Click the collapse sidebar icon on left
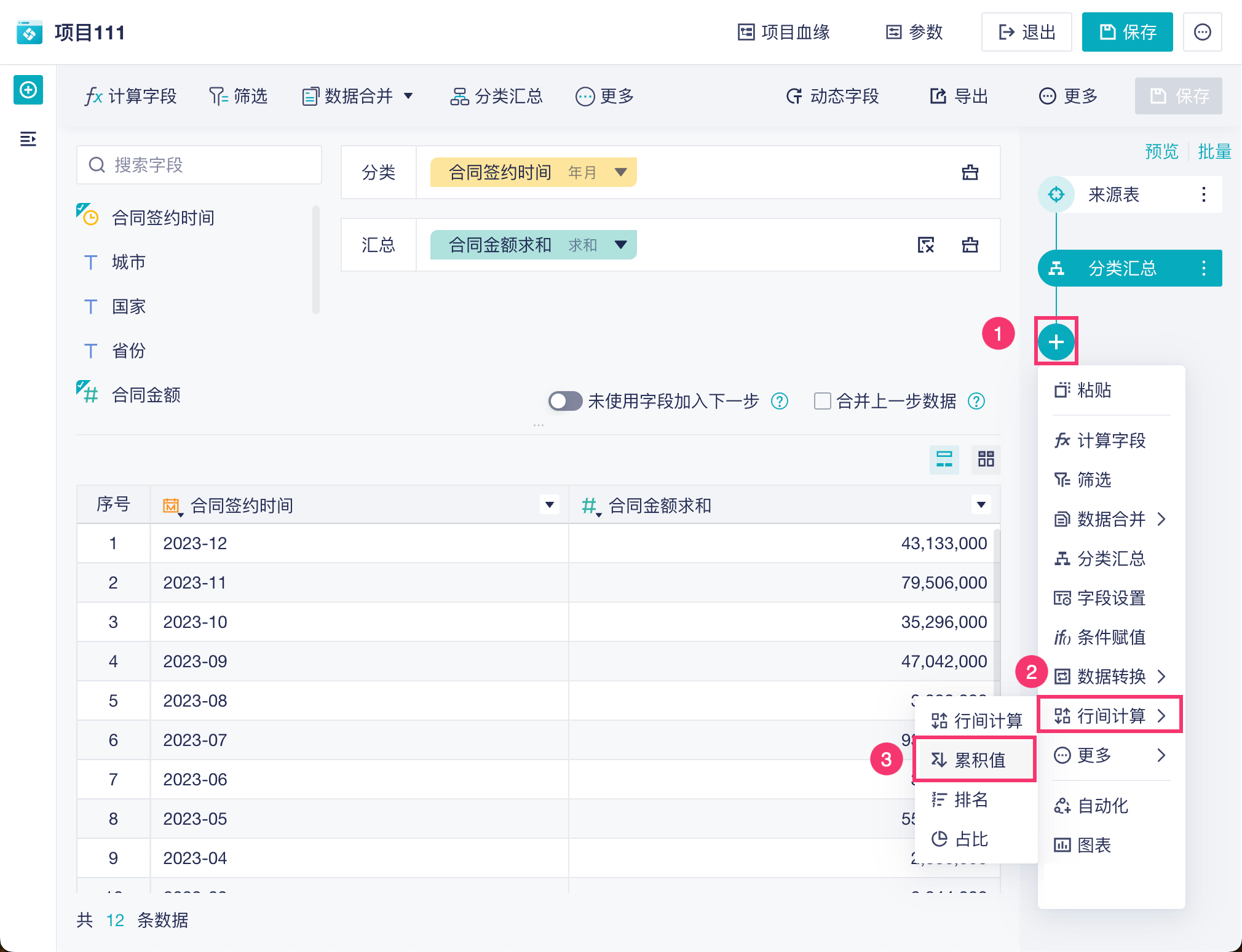 tap(28, 139)
